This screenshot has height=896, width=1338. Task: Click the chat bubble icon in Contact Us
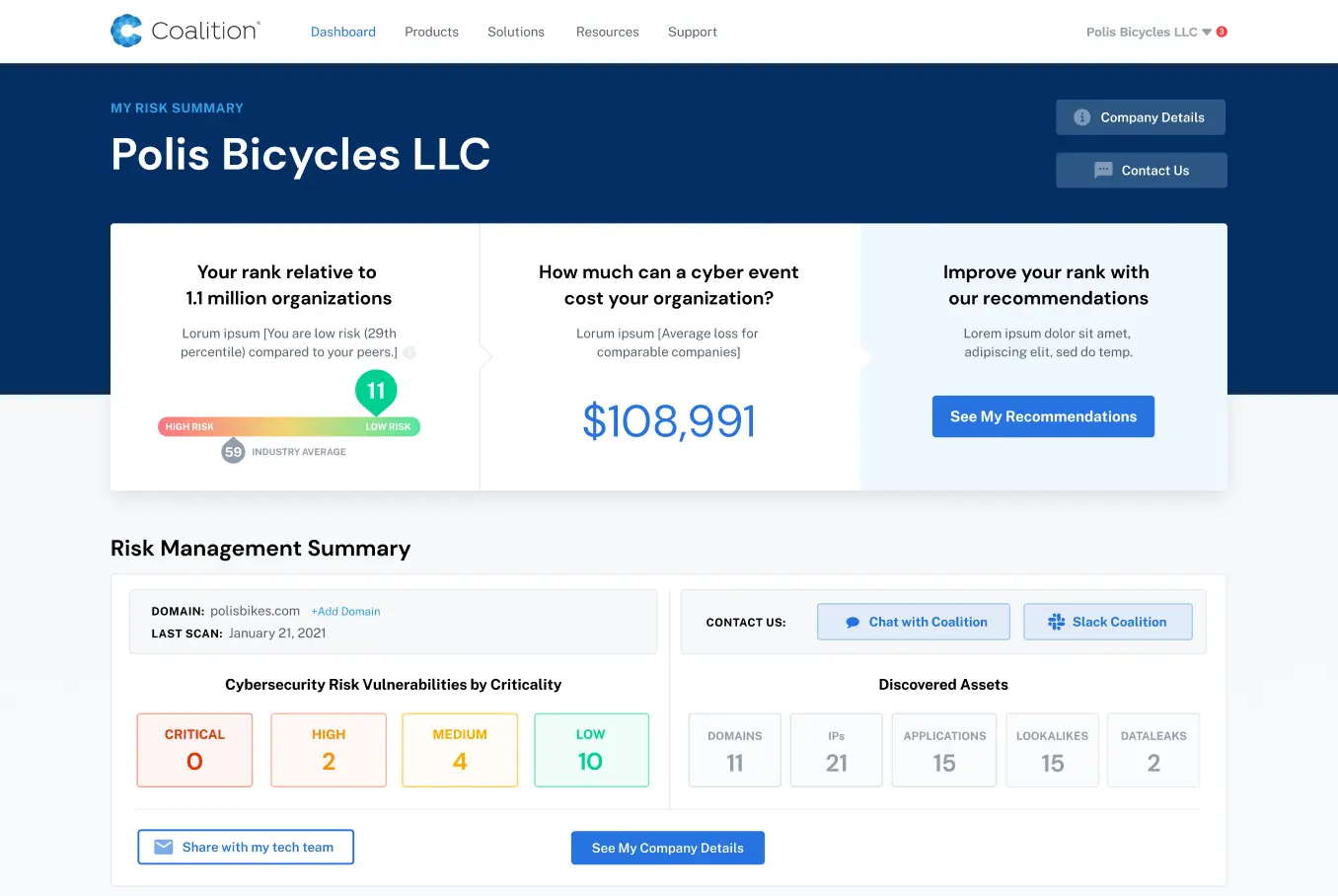1103,171
